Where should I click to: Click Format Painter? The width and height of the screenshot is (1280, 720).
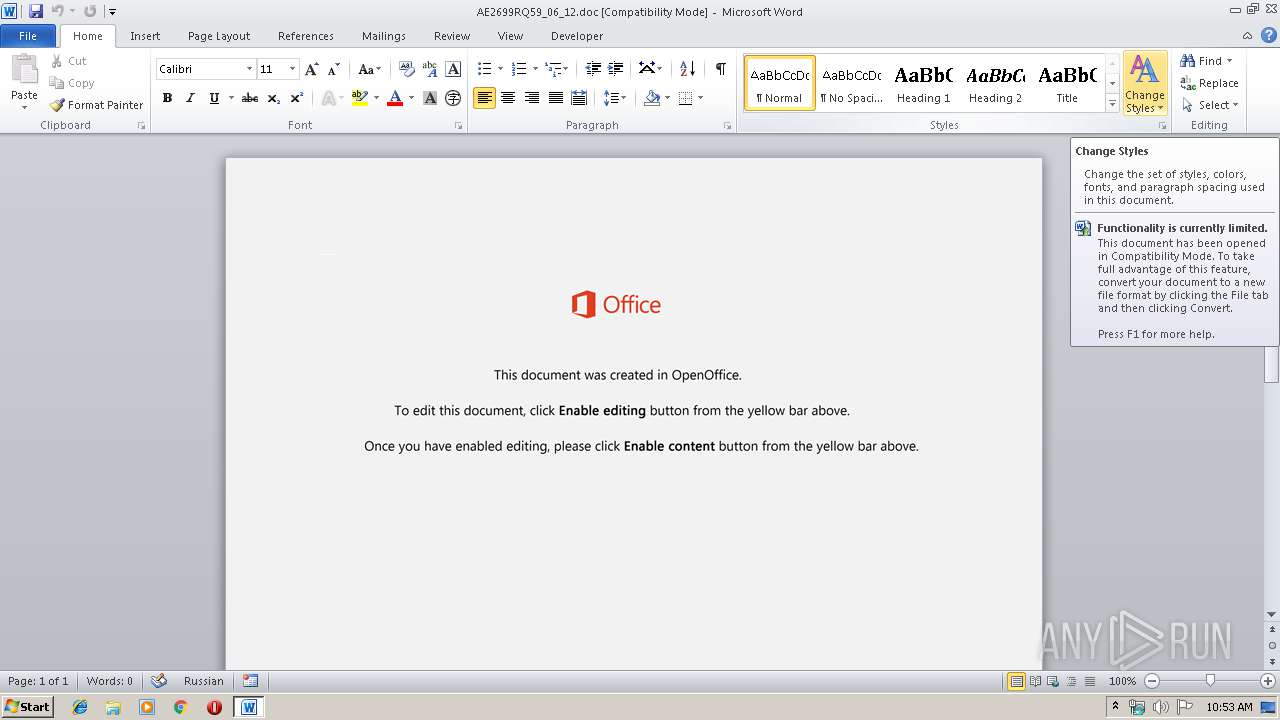[x=96, y=105]
